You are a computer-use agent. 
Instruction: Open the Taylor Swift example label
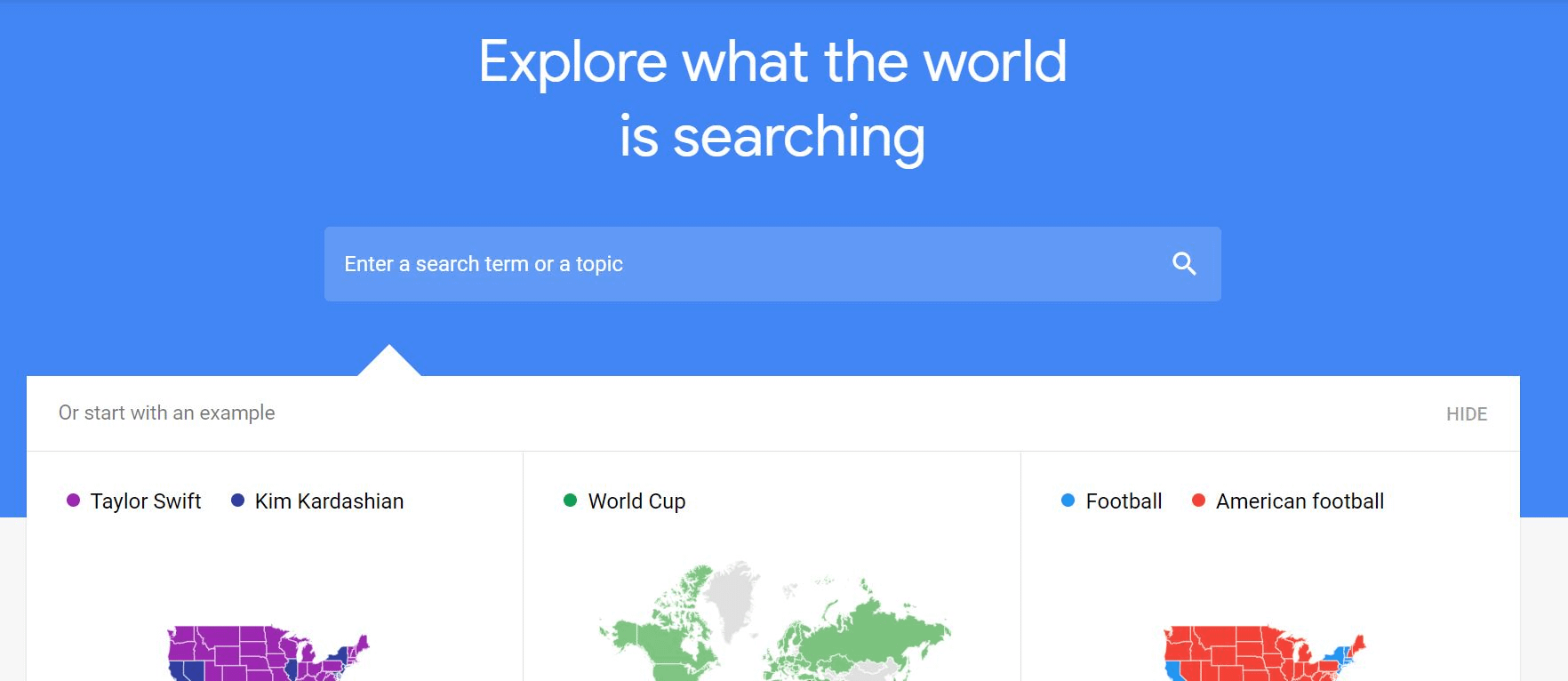coord(146,501)
